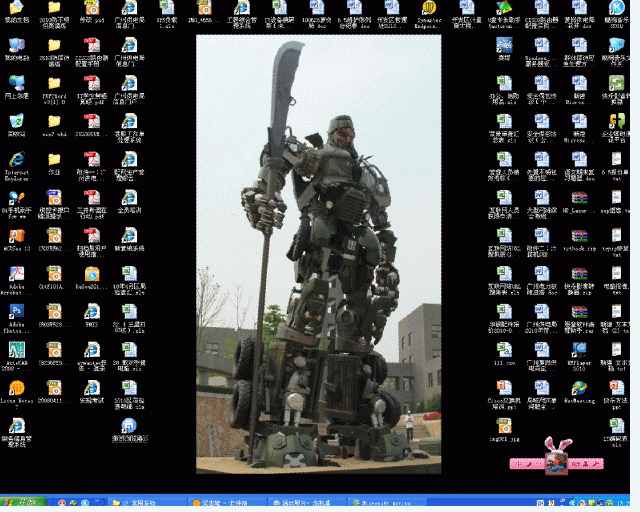The image size is (640, 512).
Task: Launch the ACDSee 10 shortcut
Action: (x=17, y=240)
